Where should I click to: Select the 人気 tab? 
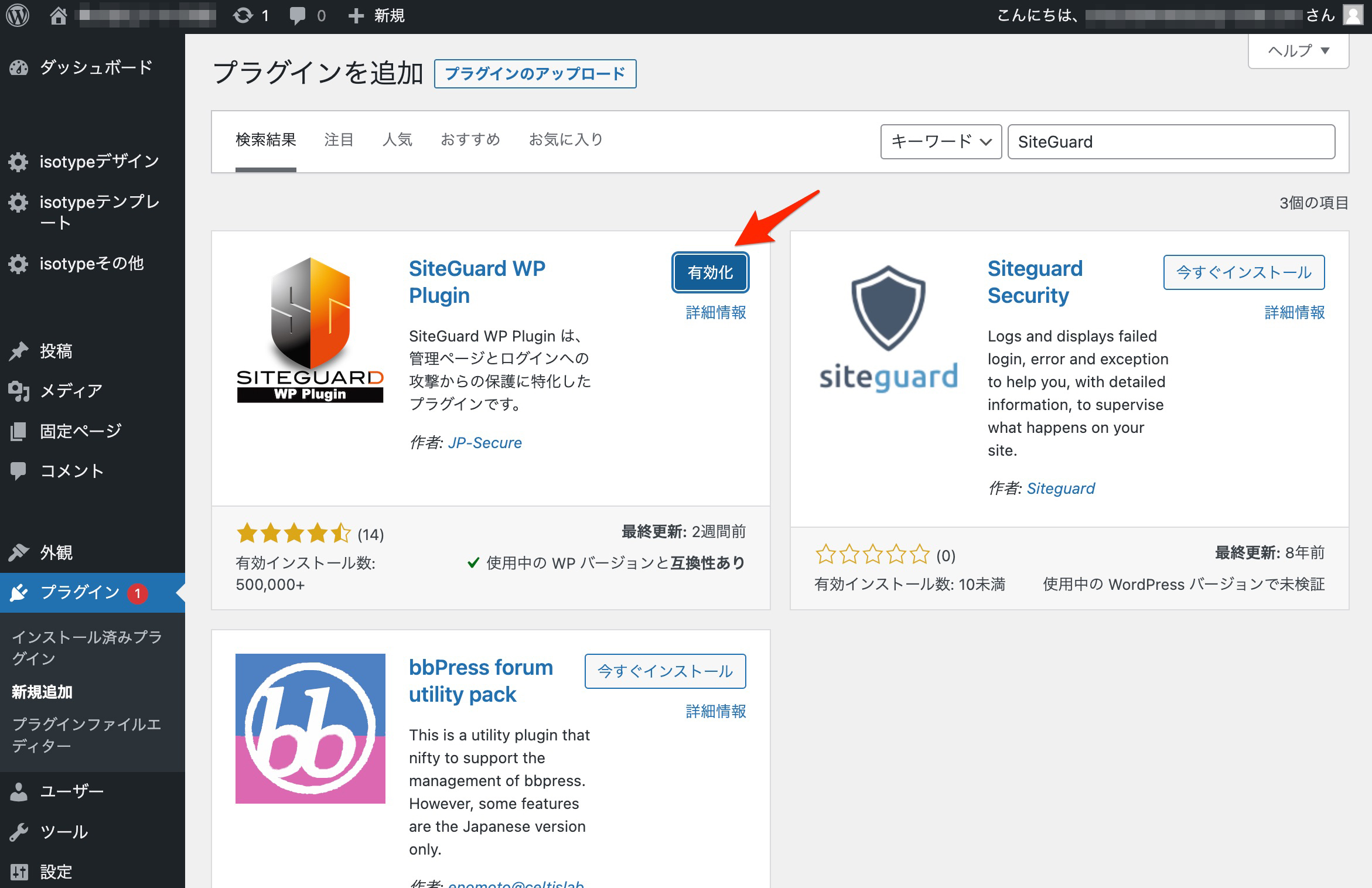[397, 140]
